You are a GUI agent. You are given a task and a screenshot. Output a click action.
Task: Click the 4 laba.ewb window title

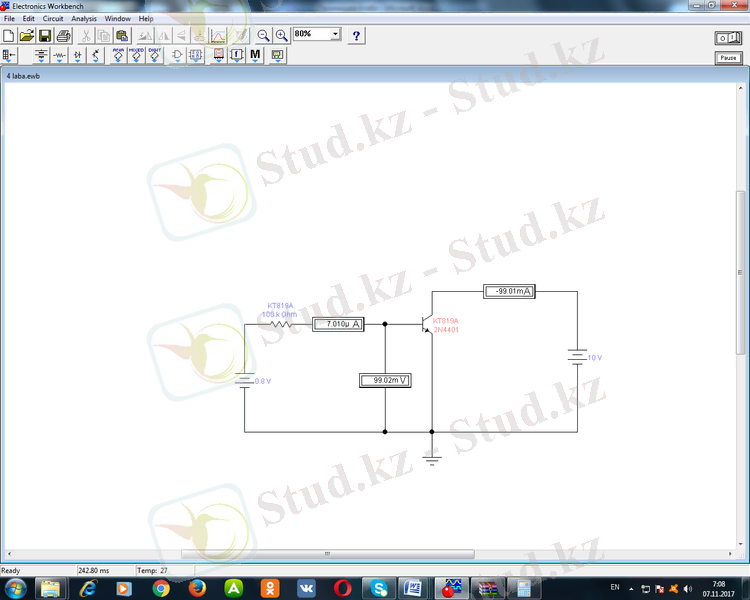(23, 76)
